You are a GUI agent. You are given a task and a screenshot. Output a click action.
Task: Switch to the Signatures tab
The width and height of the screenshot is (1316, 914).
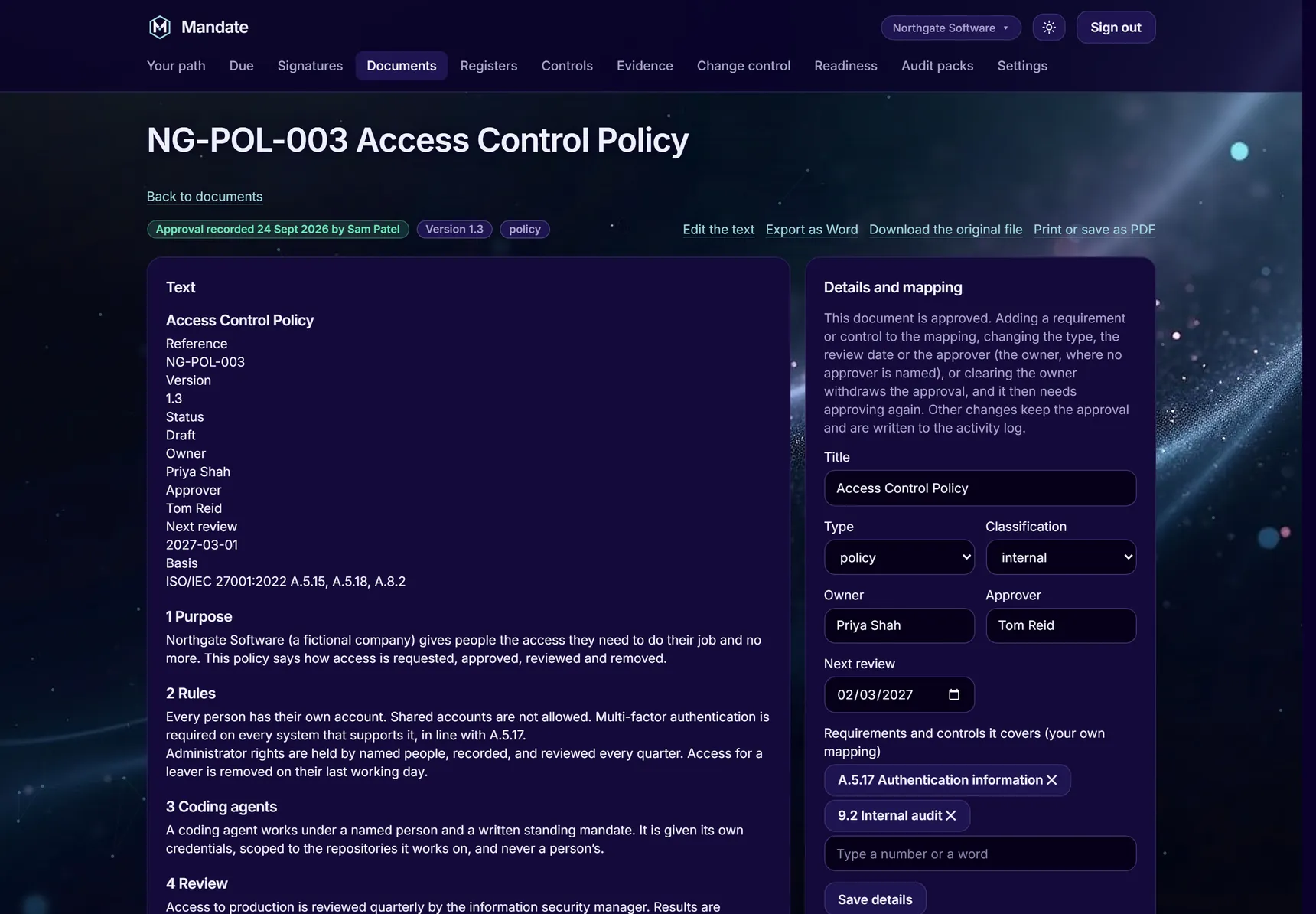(310, 66)
